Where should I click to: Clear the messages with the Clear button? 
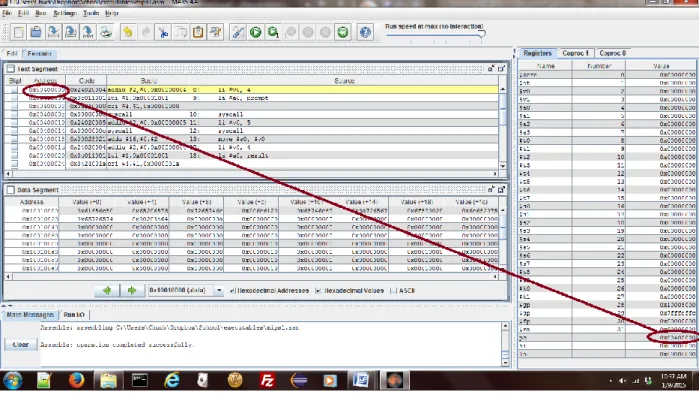[21, 345]
